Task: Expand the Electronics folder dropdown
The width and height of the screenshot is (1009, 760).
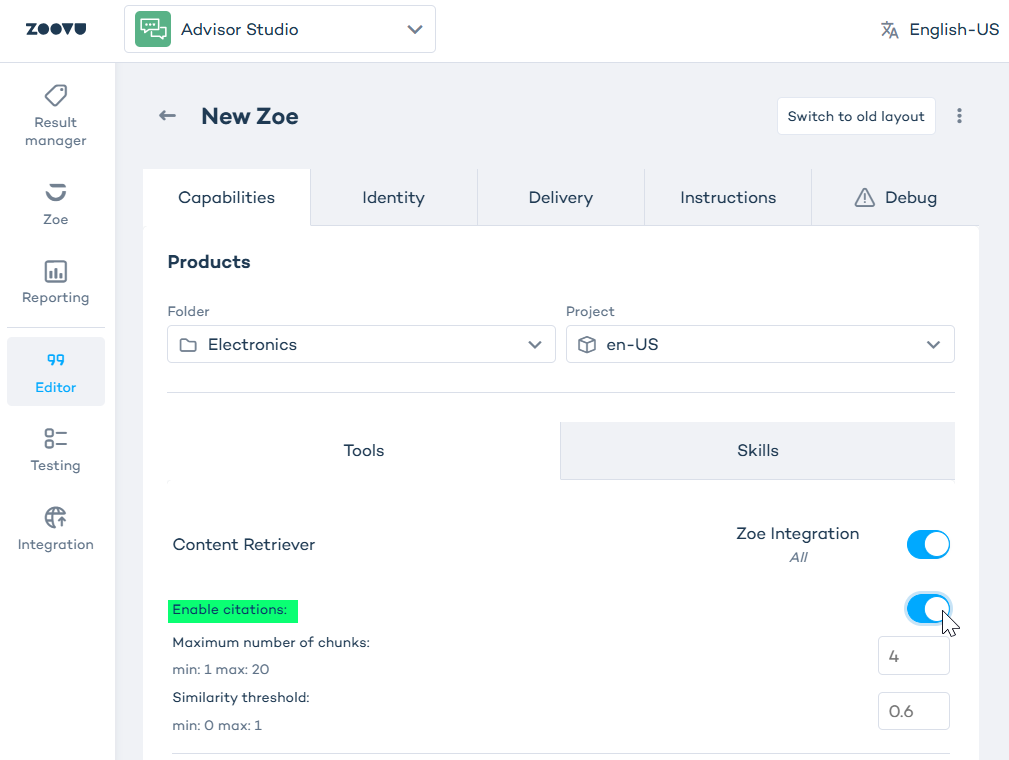Action: (x=360, y=344)
